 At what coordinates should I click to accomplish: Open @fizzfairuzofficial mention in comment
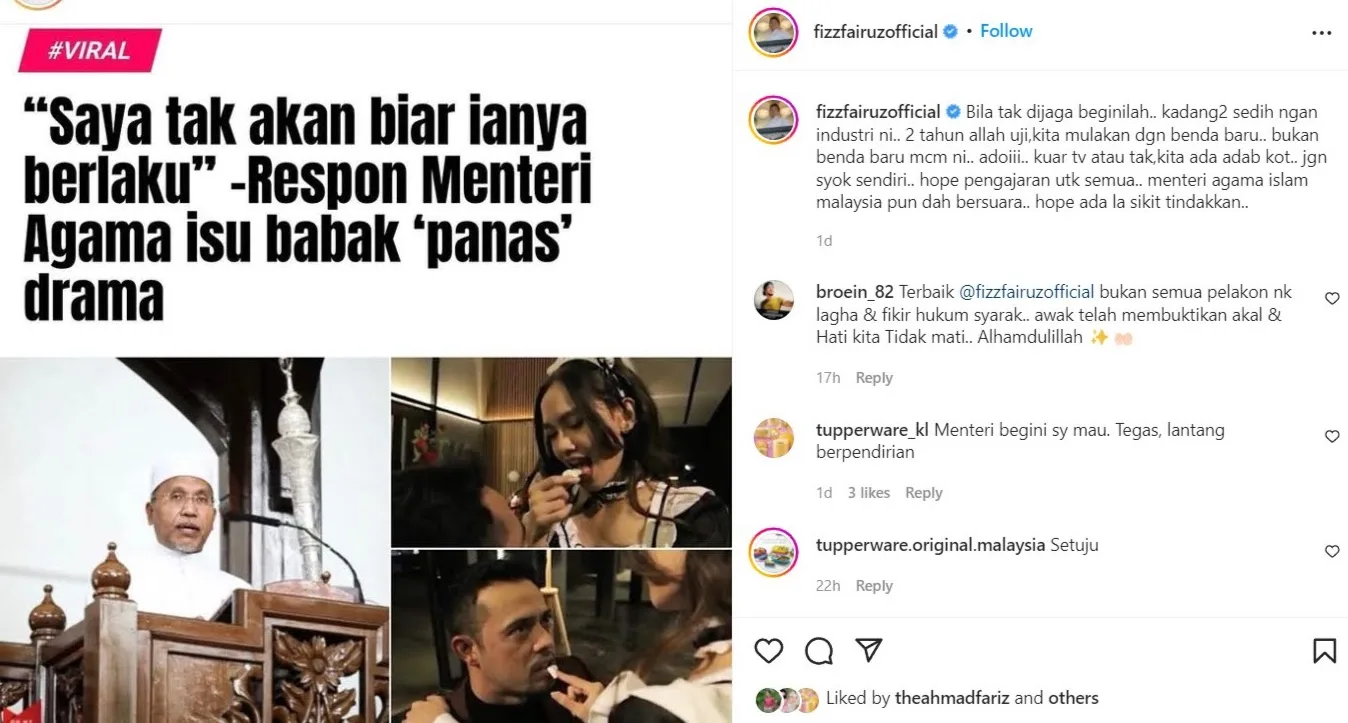(1027, 292)
